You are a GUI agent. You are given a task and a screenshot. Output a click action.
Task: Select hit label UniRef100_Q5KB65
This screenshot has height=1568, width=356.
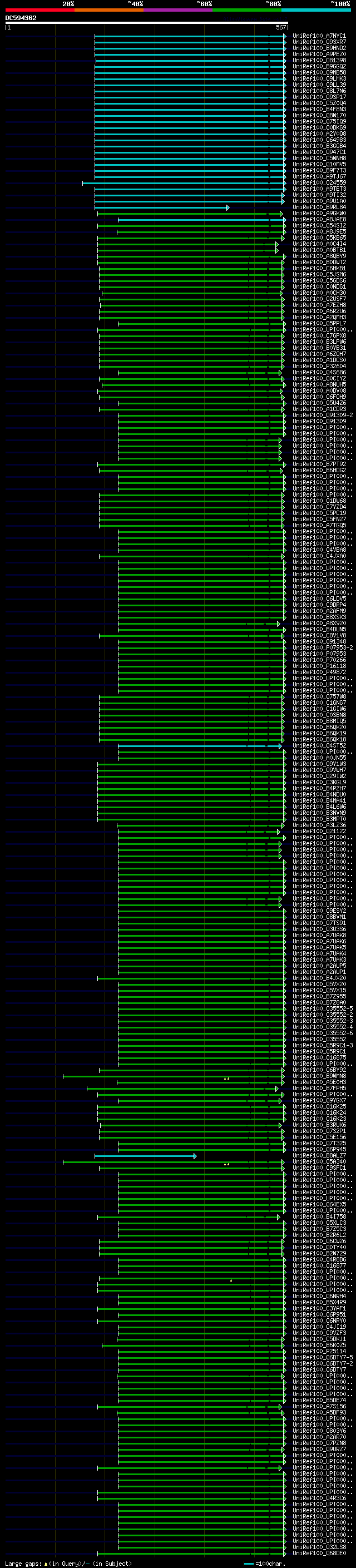pyautogui.click(x=319, y=238)
